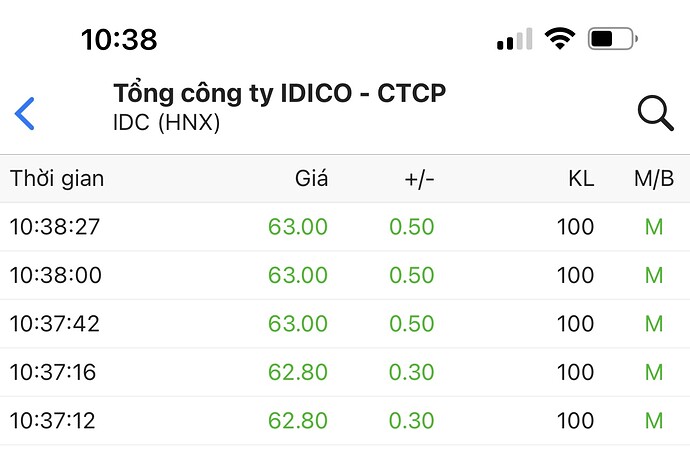Tap the M/B column header
The height and width of the screenshot is (451, 690).
[654, 179]
